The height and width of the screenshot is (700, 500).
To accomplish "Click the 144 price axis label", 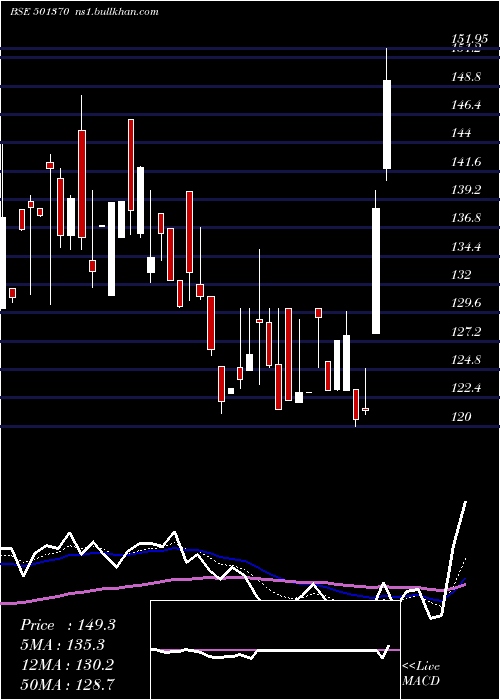I will tap(461, 133).
